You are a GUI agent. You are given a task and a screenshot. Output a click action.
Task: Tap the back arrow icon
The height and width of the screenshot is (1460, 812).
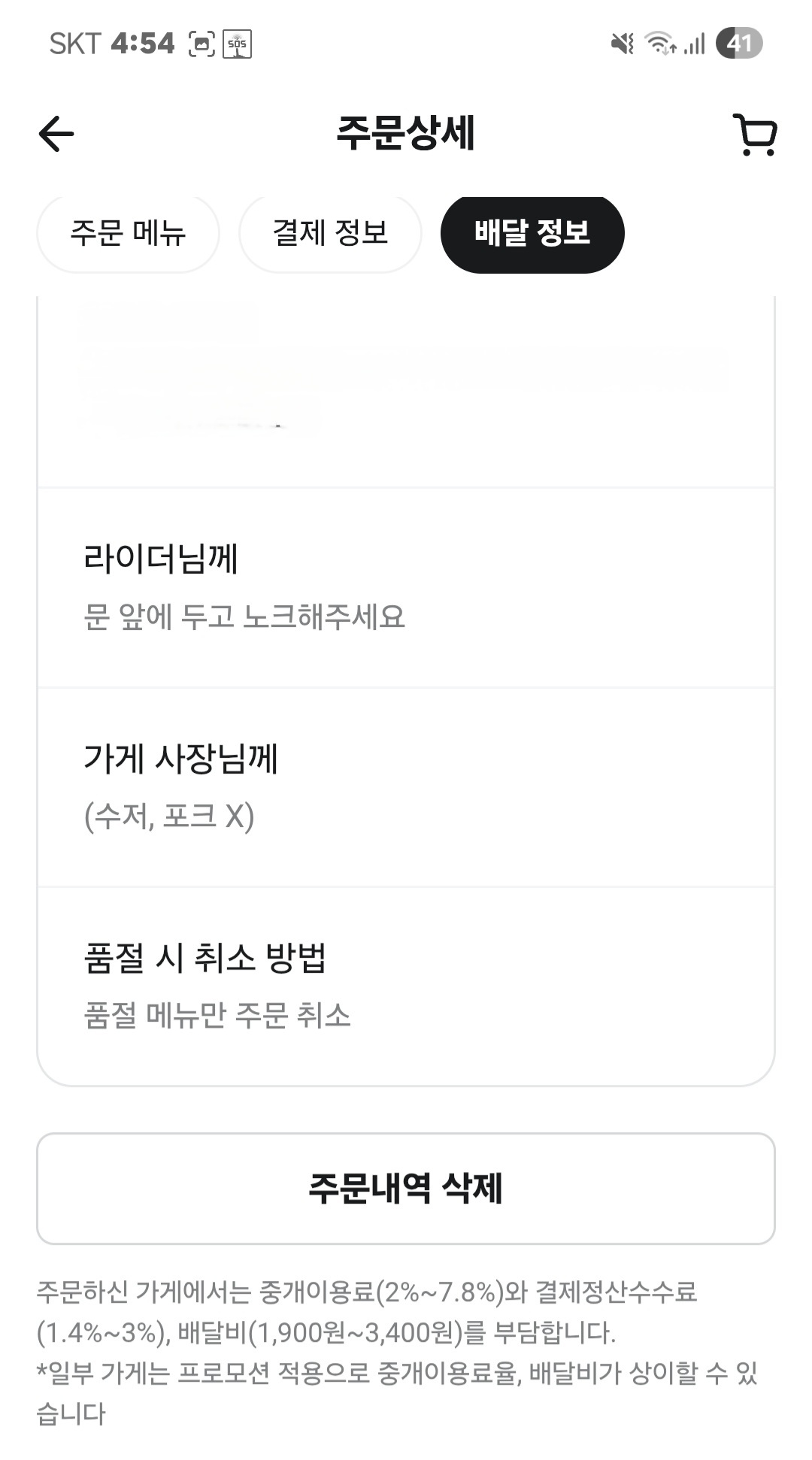coord(56,135)
